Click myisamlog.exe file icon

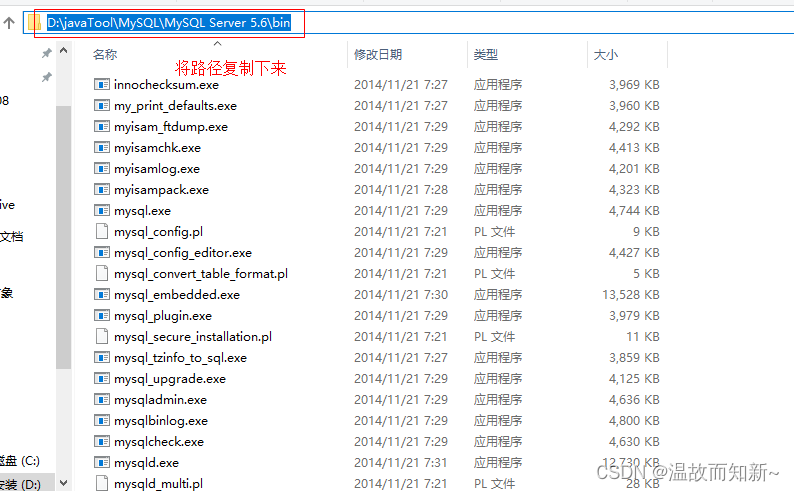pyautogui.click(x=102, y=169)
